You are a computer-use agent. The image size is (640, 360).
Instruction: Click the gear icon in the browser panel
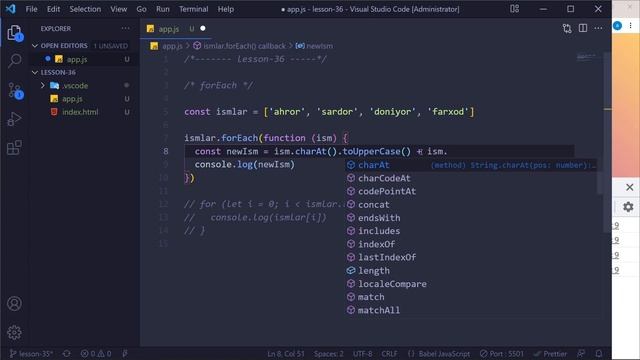pyautogui.click(x=628, y=207)
